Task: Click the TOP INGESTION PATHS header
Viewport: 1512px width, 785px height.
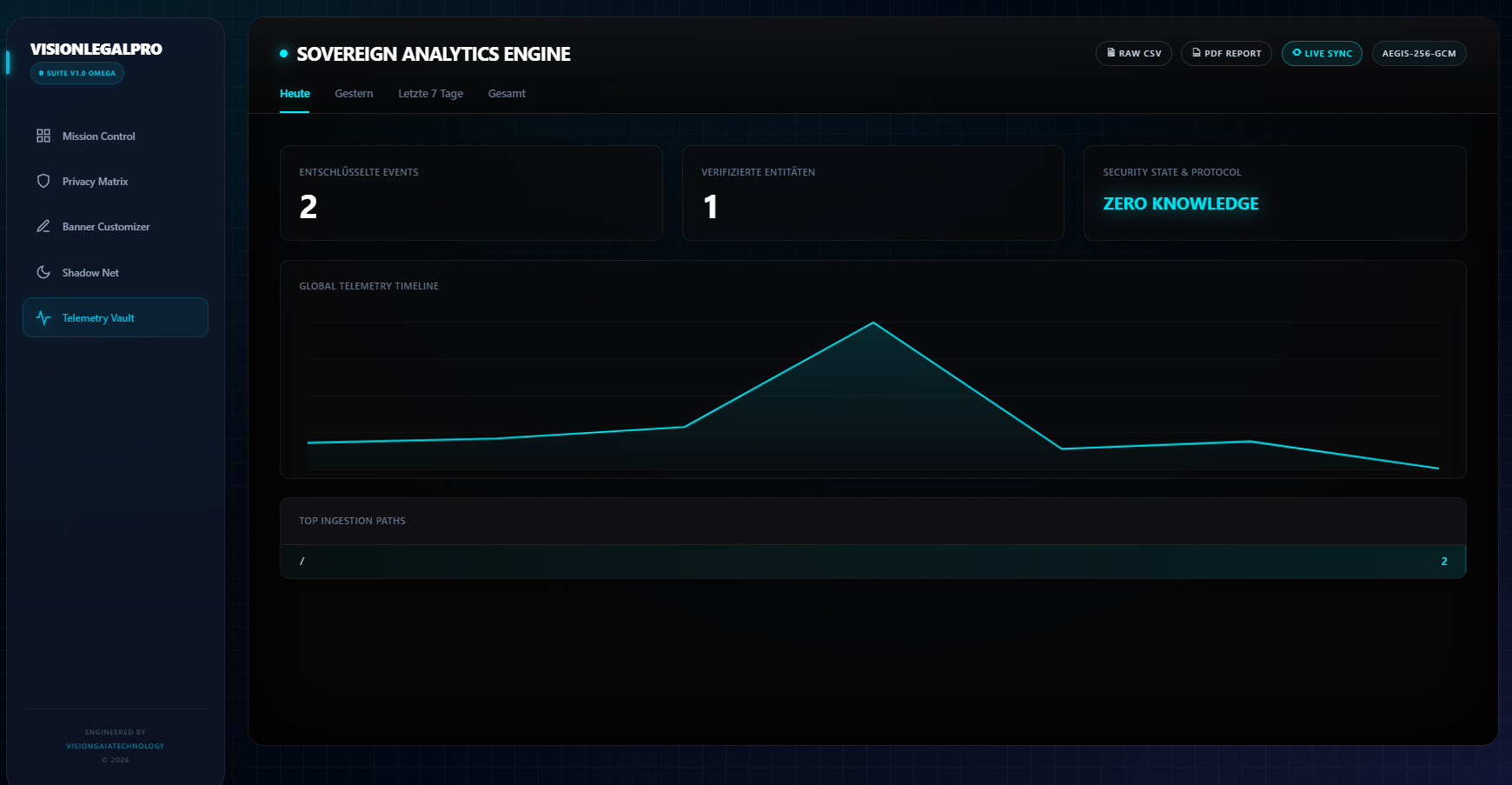Action: pos(352,521)
